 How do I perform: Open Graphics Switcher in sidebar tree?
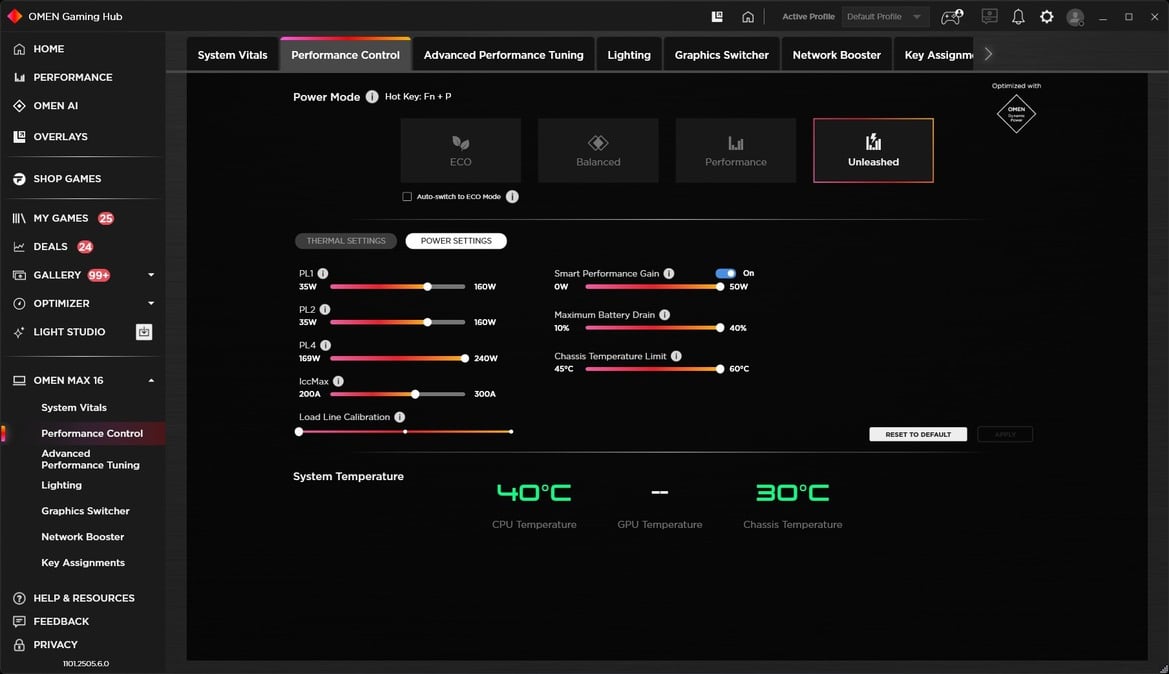pos(85,511)
